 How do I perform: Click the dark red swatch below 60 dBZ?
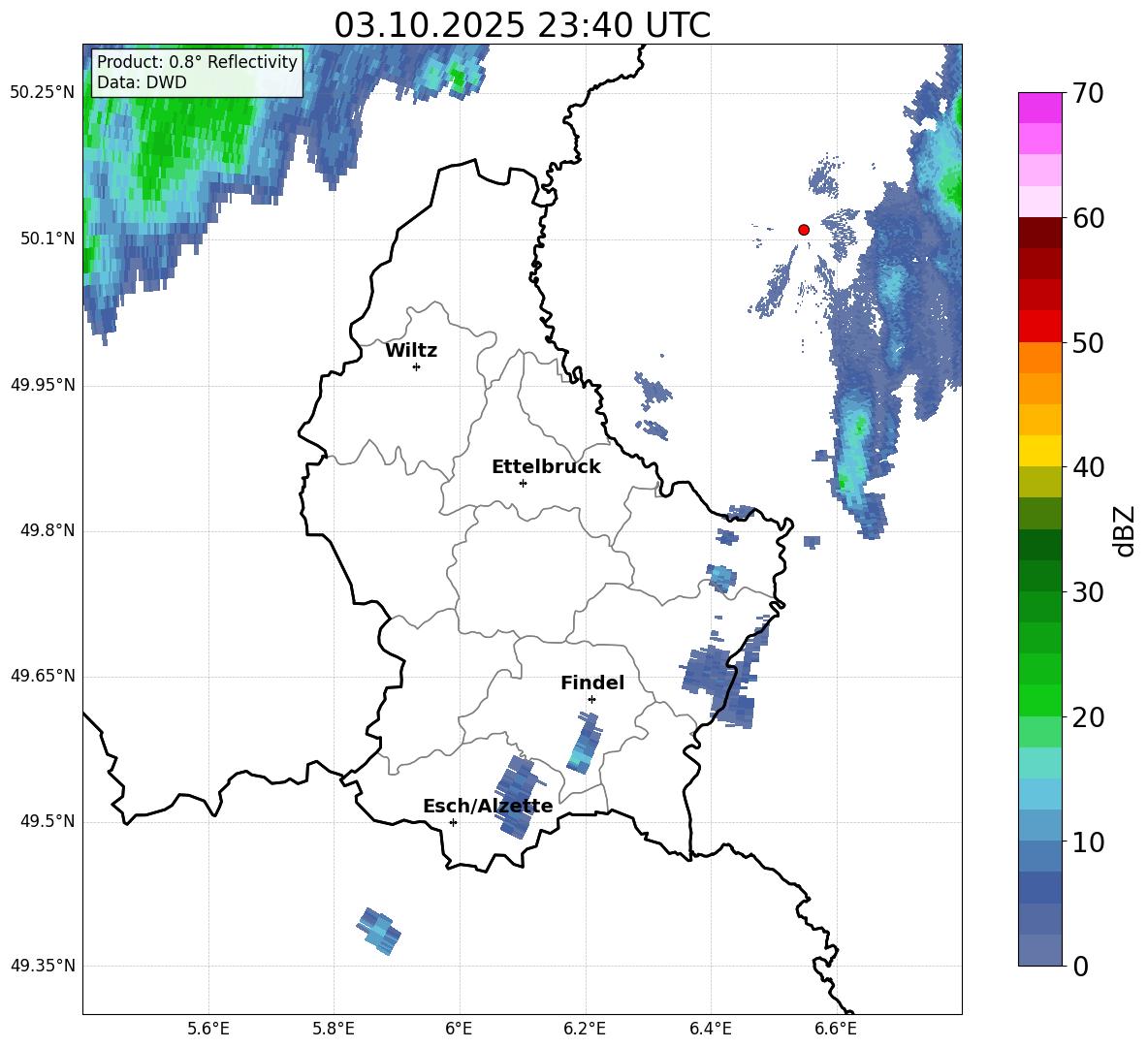(1039, 233)
